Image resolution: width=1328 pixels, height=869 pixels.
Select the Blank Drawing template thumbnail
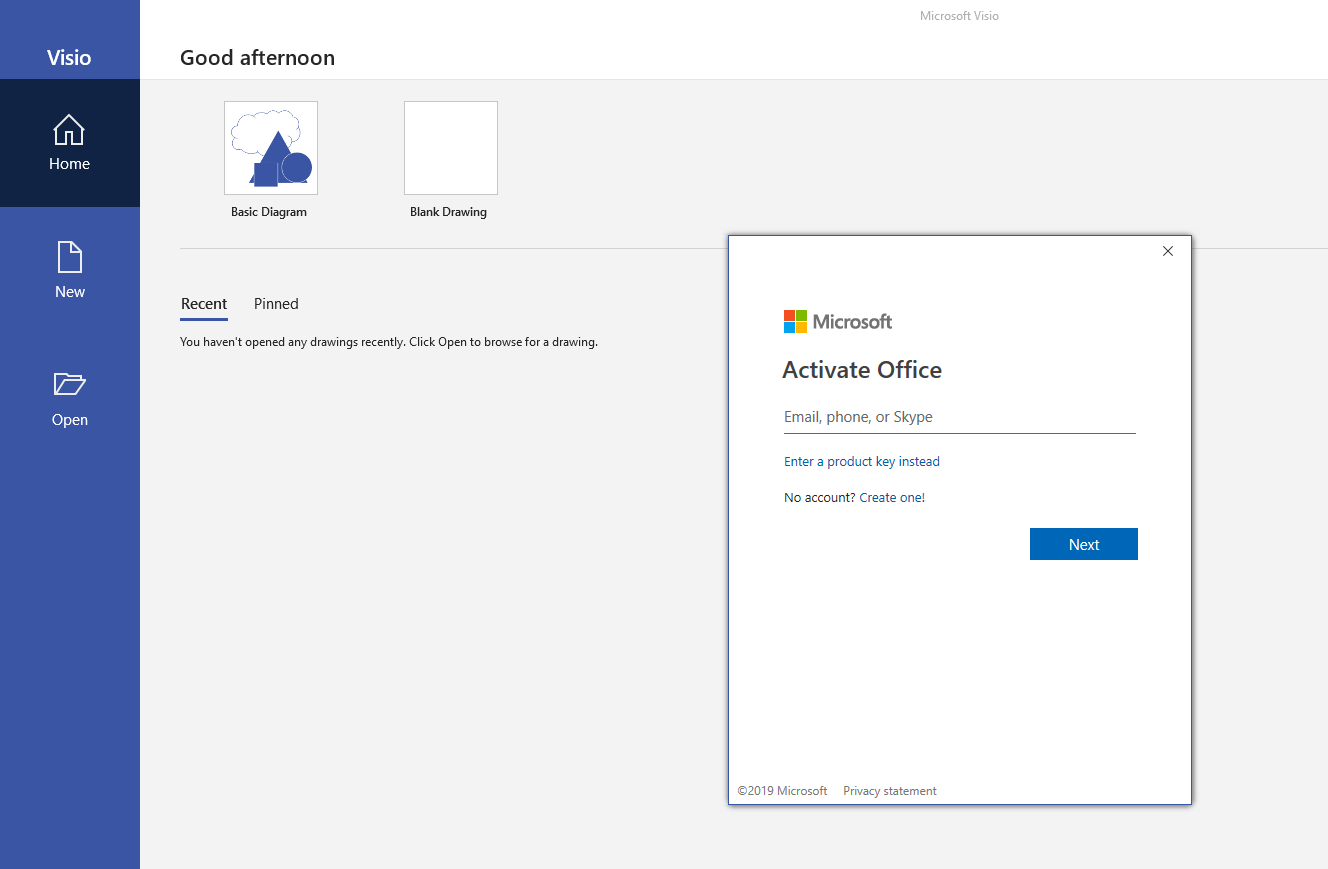[x=451, y=148]
